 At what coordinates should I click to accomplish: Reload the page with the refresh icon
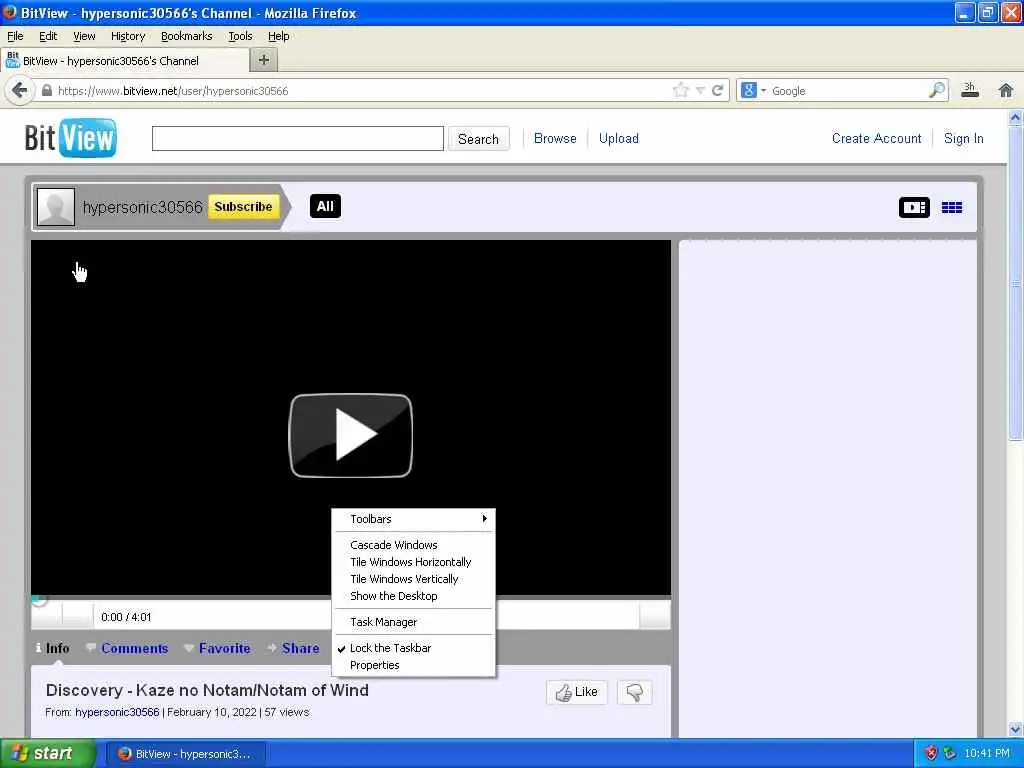coord(717,90)
